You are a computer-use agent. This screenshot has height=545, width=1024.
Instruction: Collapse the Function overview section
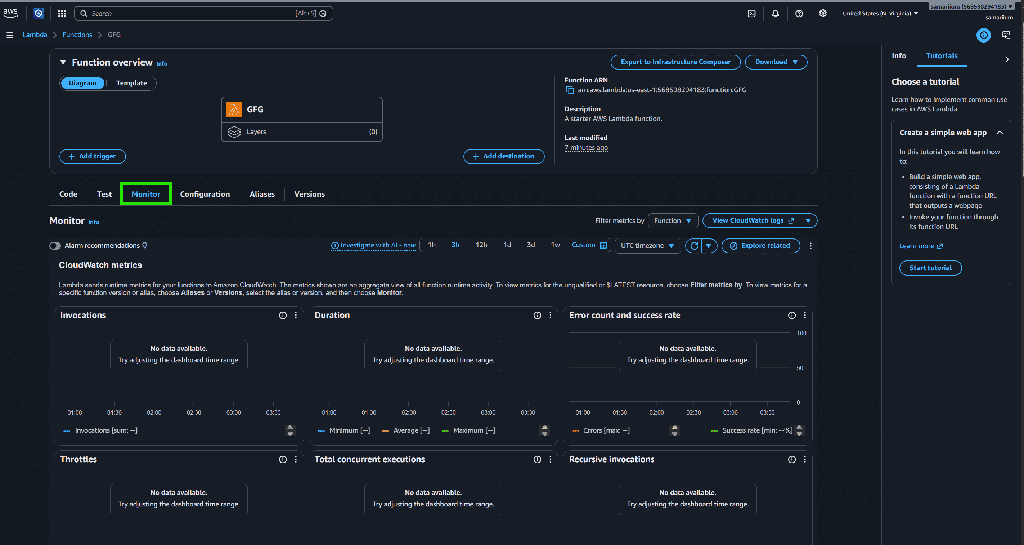pos(63,63)
